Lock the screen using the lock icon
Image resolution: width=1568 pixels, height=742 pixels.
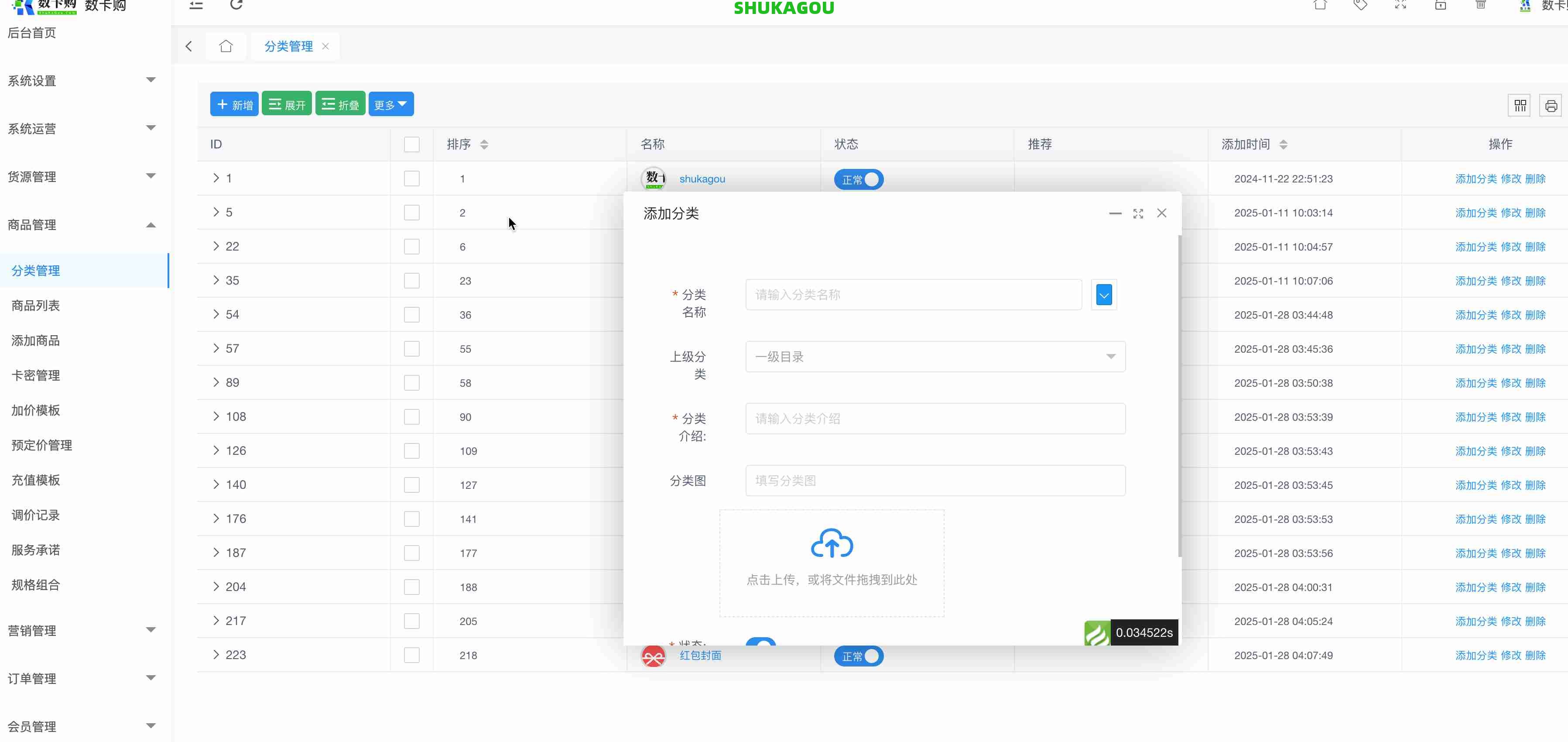1440,6
